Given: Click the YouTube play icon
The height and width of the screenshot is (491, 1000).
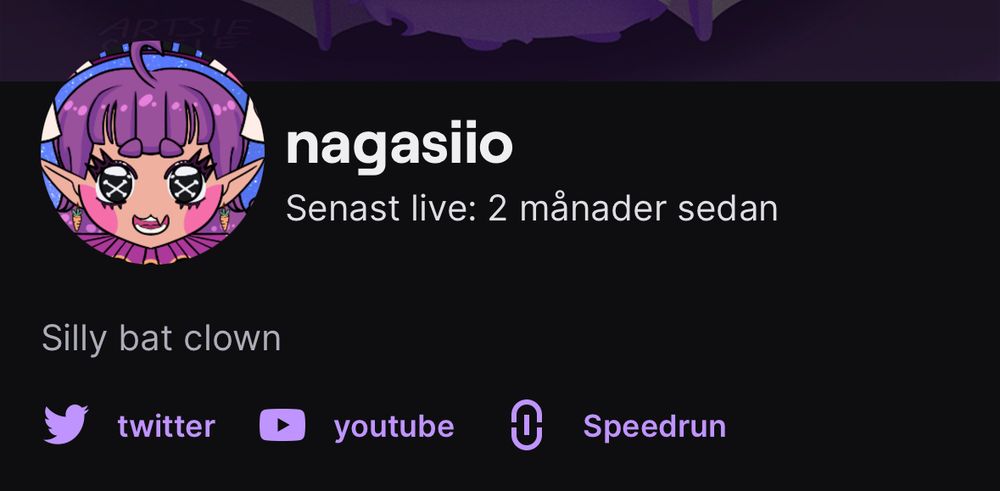Looking at the screenshot, I should [283, 425].
